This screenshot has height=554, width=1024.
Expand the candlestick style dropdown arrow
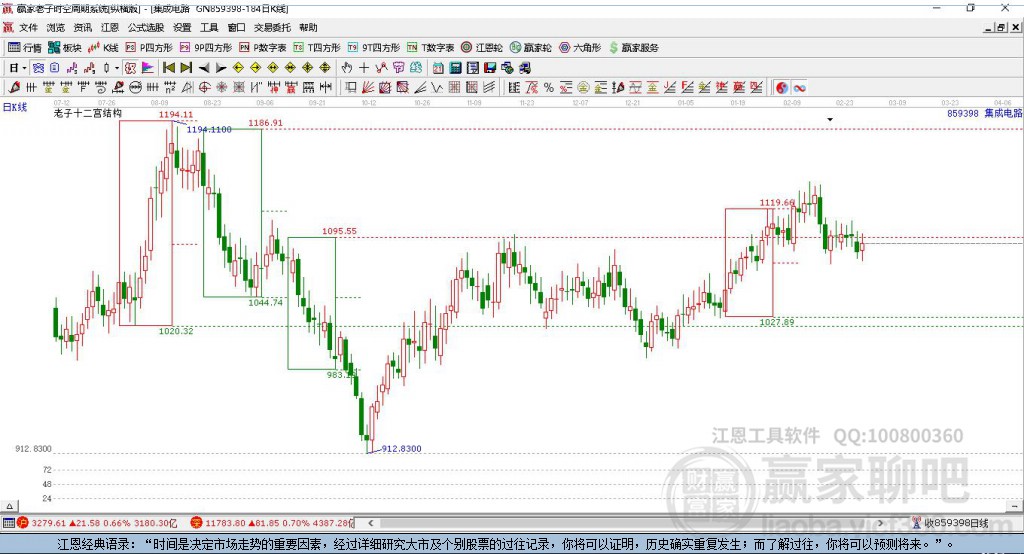coord(117,68)
